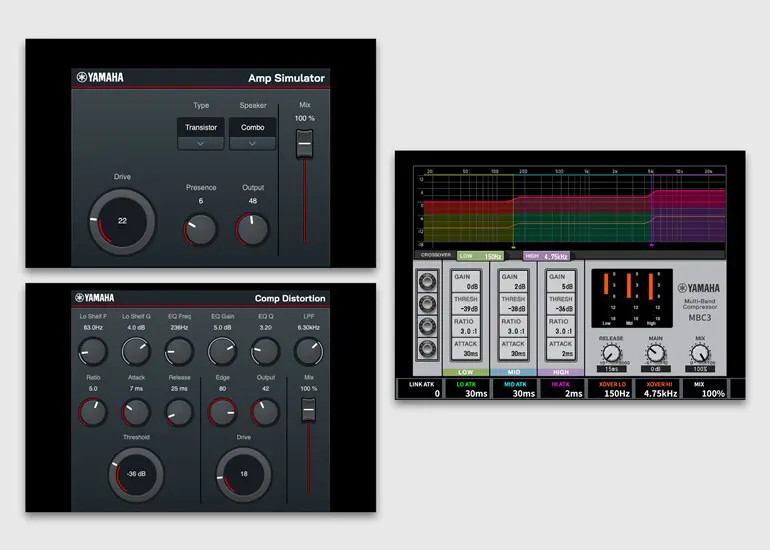770x550 pixels.
Task: Expand chevron below Transistor type
Action: point(201,144)
